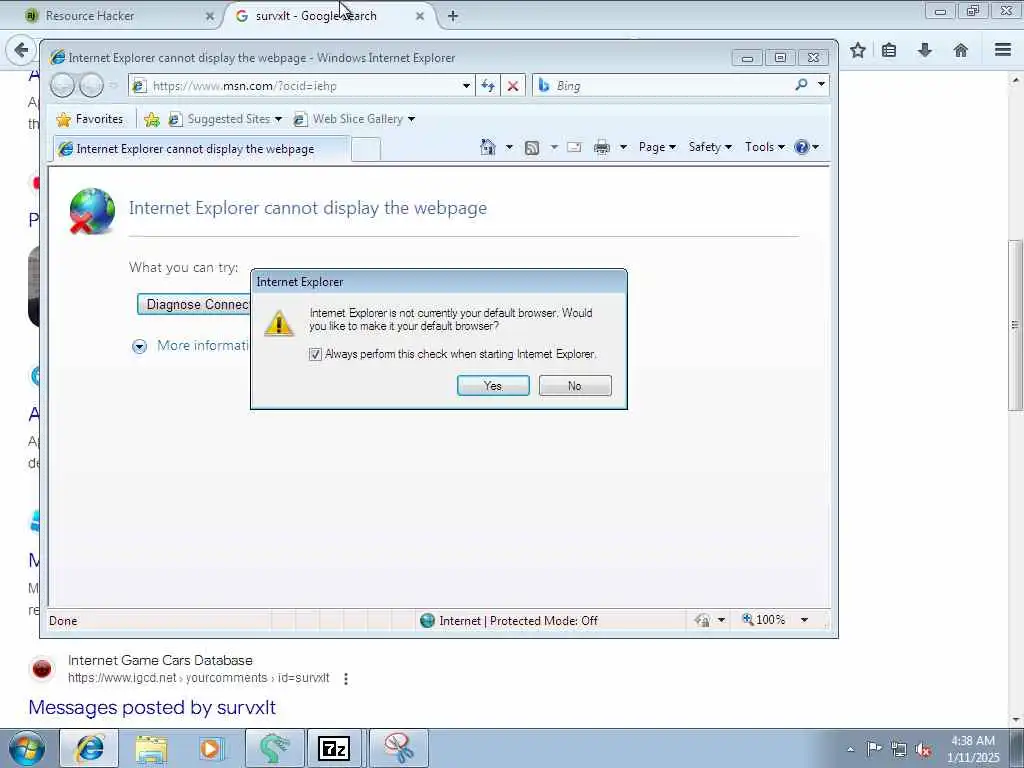Viewport: 1024px width, 768px height.
Task: Click the new tab button in IE
Action: 366,150
